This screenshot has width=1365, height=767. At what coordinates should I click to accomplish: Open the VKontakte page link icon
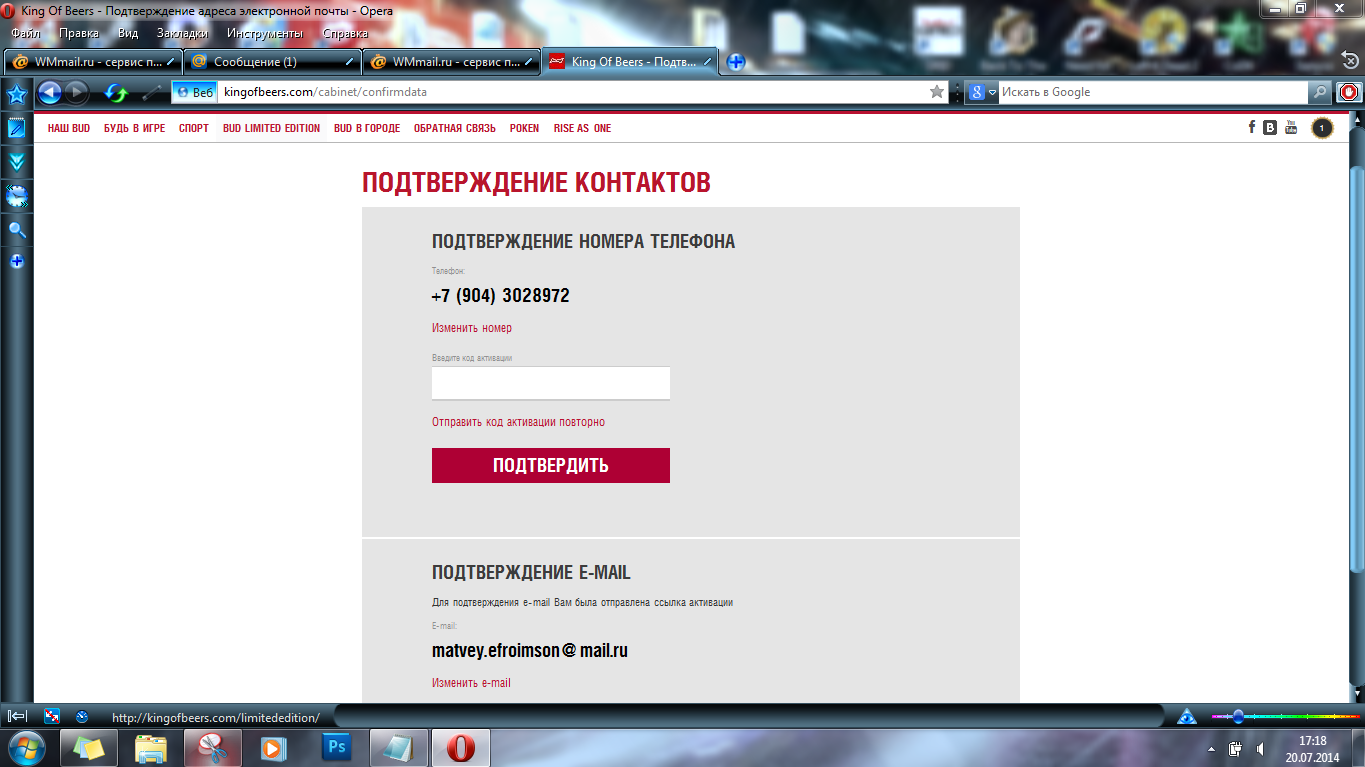coord(1270,127)
